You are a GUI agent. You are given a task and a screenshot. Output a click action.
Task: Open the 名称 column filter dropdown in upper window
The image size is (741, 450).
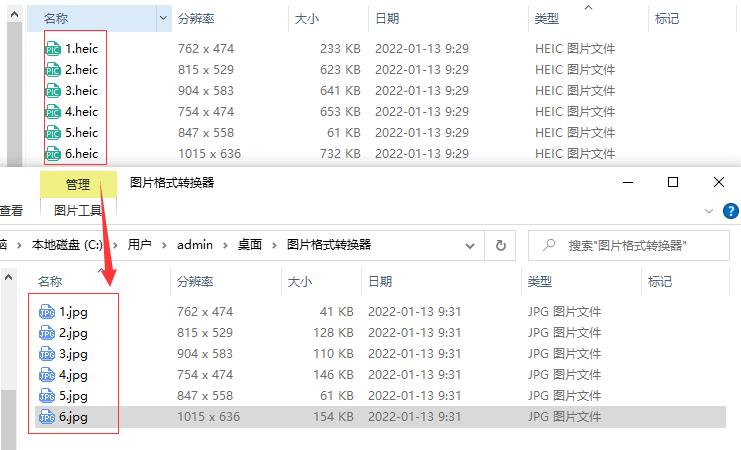pos(163,18)
